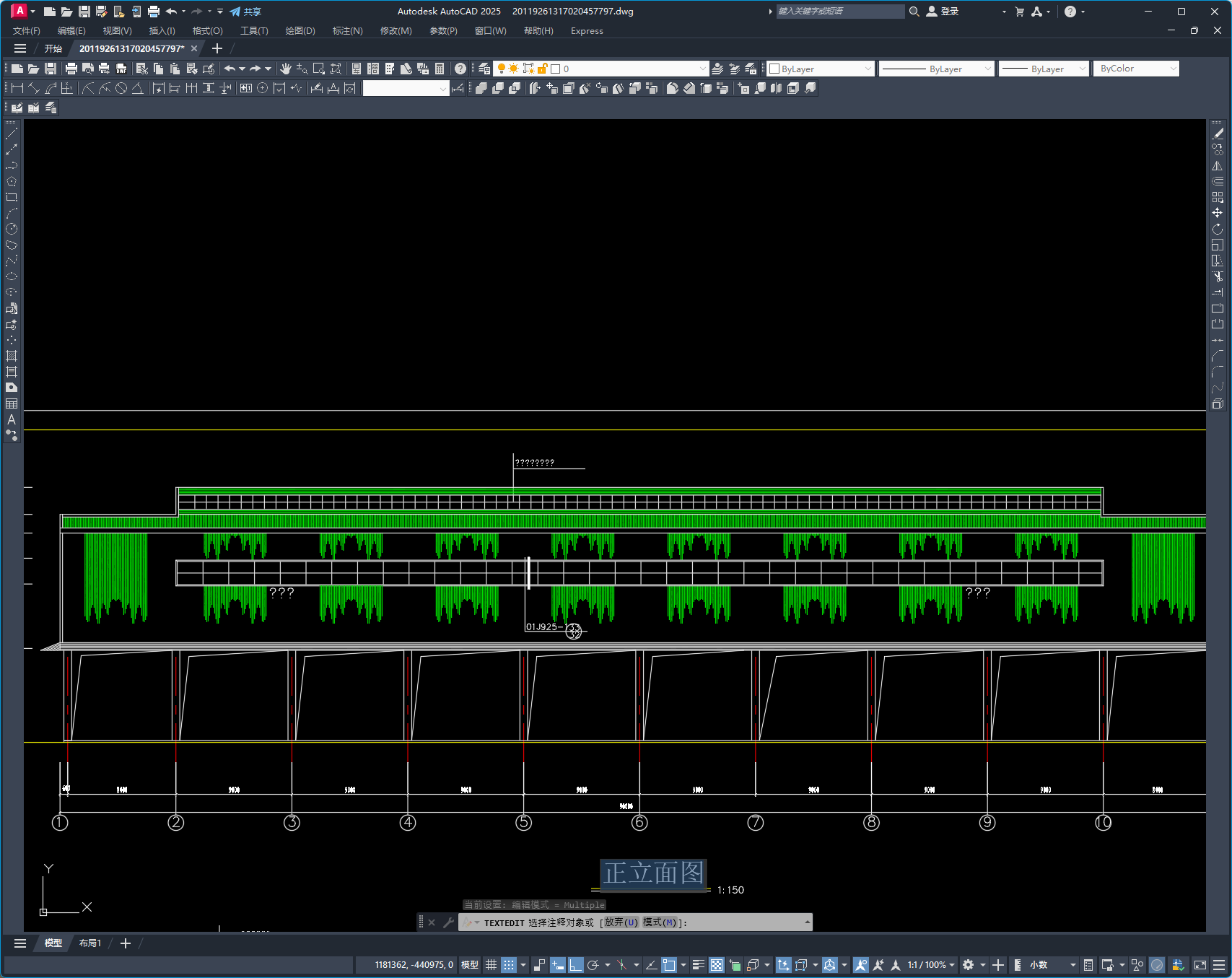Switch to the 布局1 layout tab
The height and width of the screenshot is (978, 1232).
coord(90,943)
